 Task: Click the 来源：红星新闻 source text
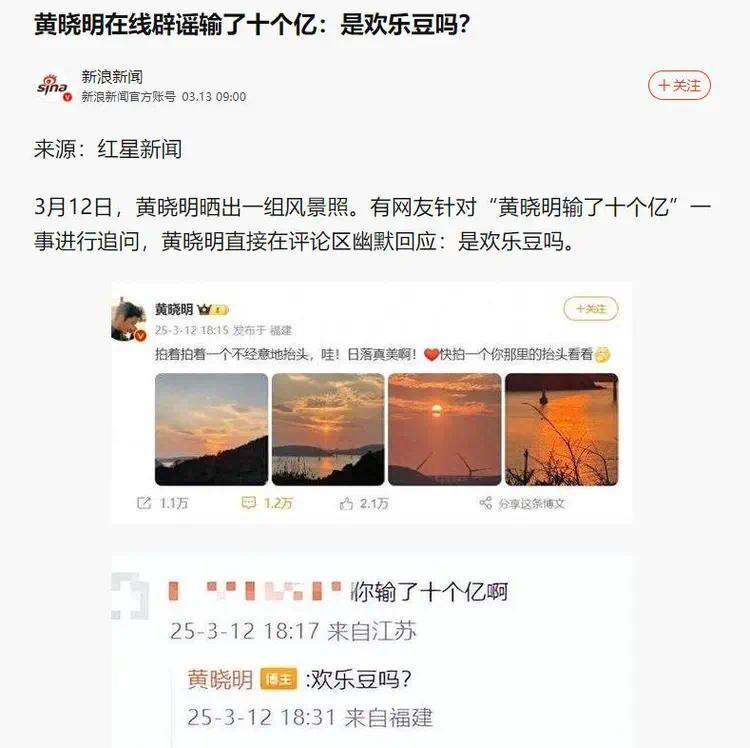point(108,149)
